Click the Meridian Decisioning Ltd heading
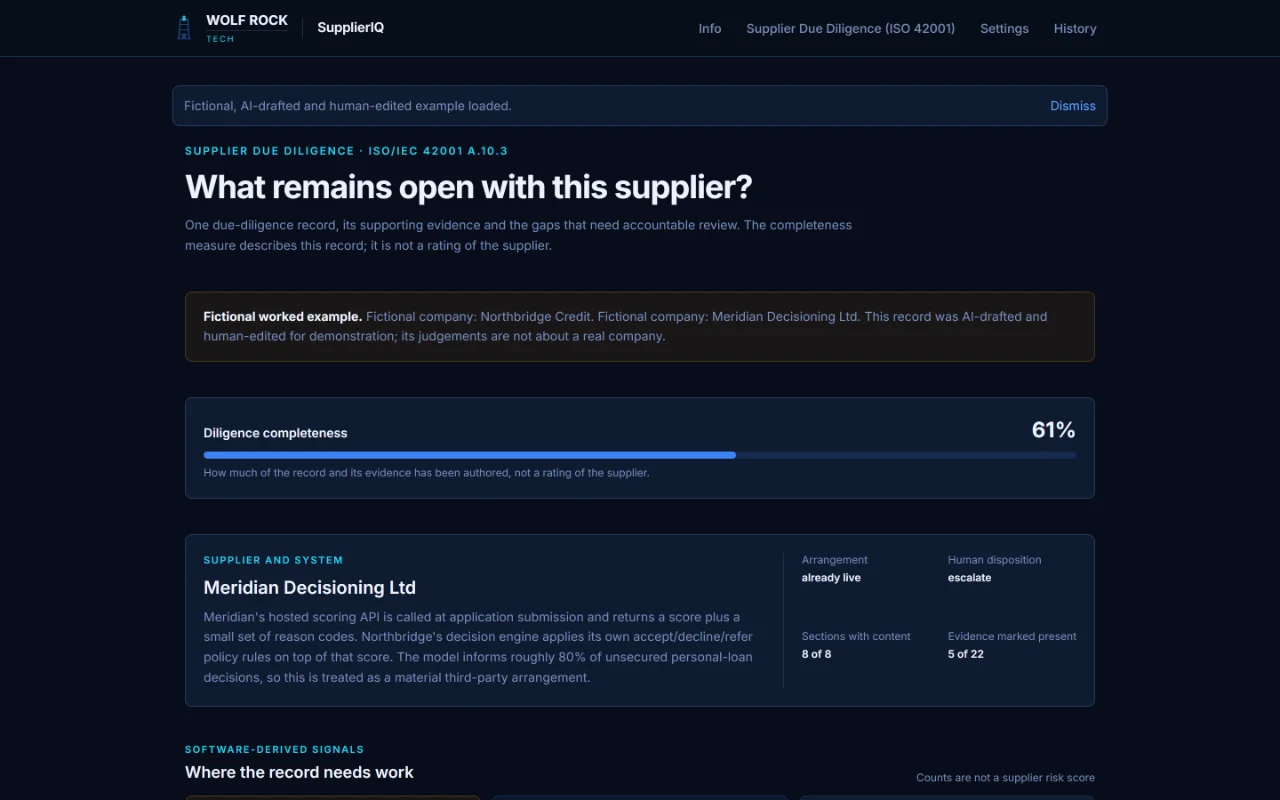This screenshot has width=1280, height=800. (x=310, y=588)
